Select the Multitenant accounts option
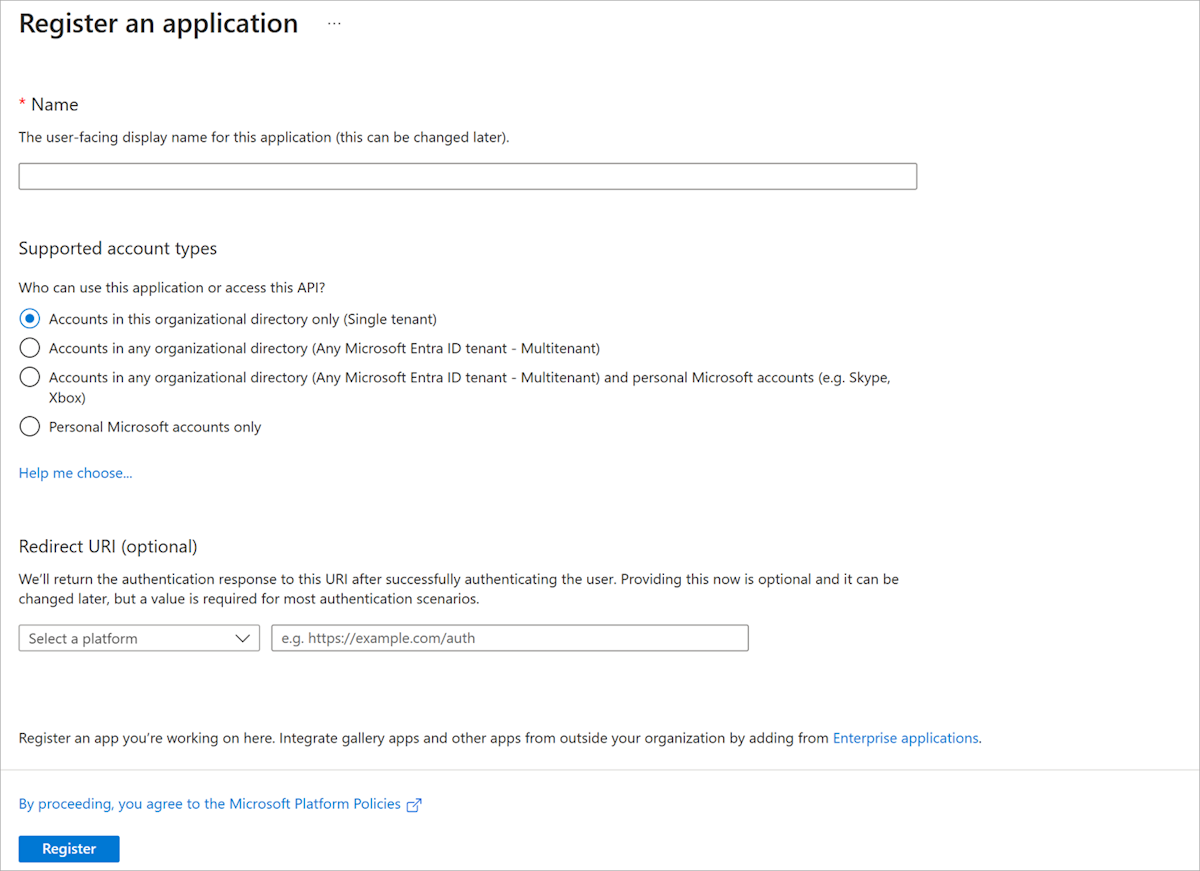This screenshot has width=1200, height=871. tap(29, 348)
